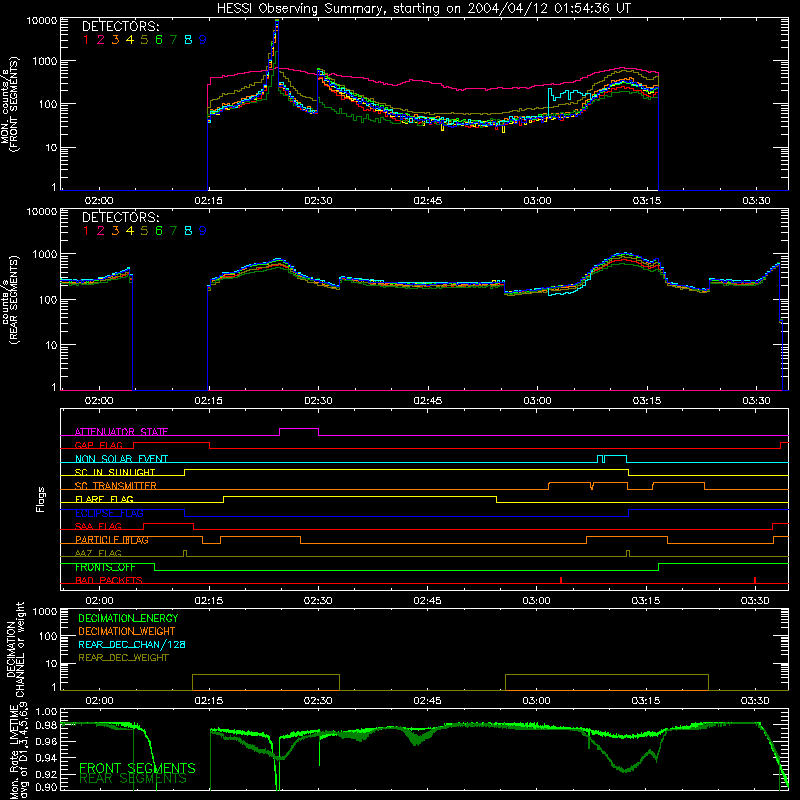This screenshot has height=800, width=800.
Task: Click the PARTICLE_FLAG label
Action: coord(112,540)
